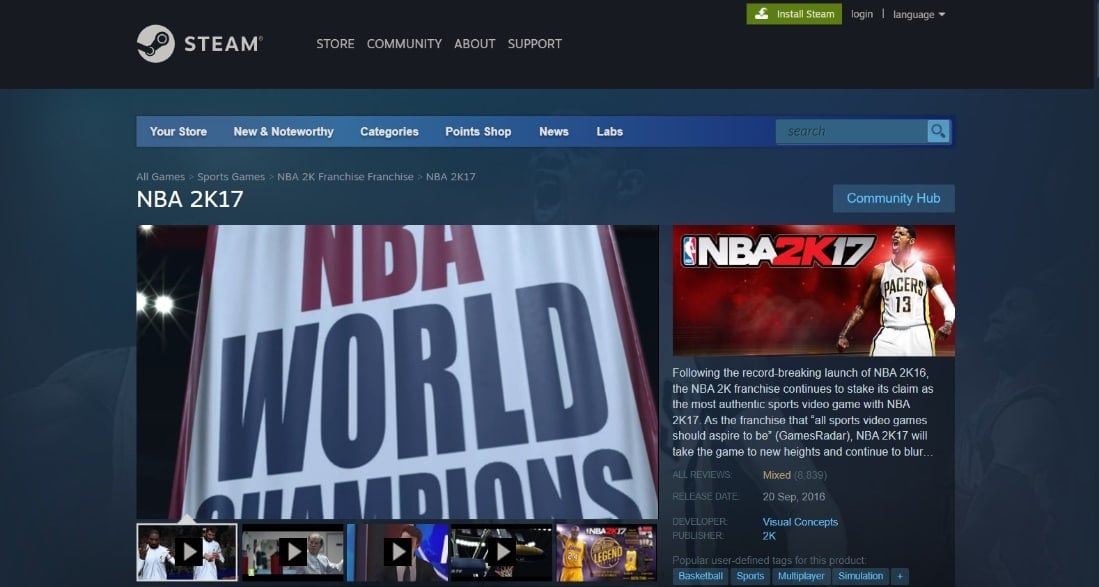The height and width of the screenshot is (587, 1099).
Task: Click the magnifying glass search icon
Action: click(x=937, y=130)
